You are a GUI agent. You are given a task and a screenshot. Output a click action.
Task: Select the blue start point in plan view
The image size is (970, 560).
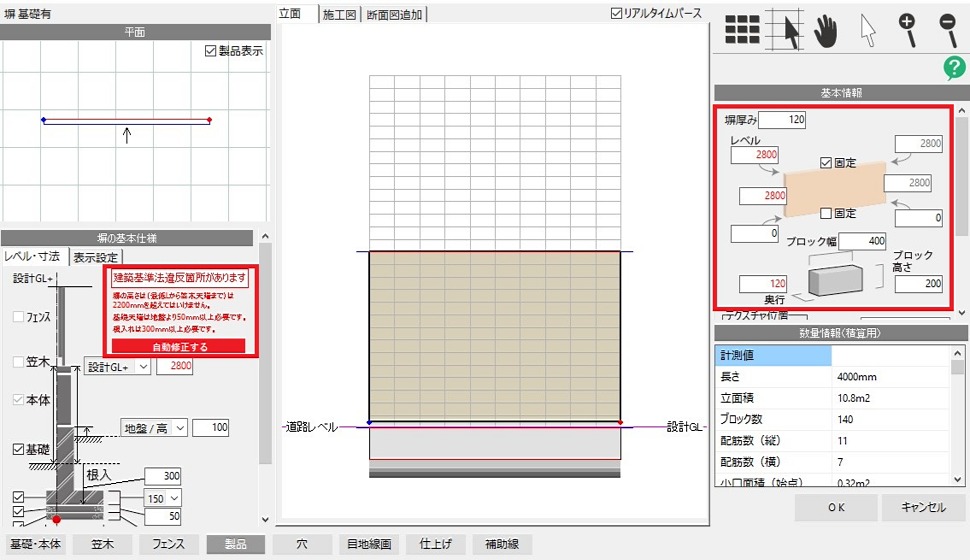click(x=43, y=119)
